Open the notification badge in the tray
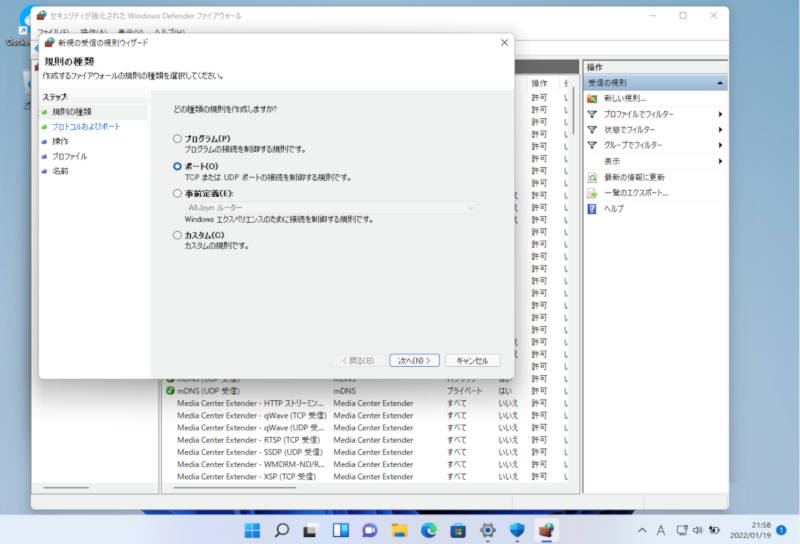This screenshot has width=800, height=544. coord(781,530)
